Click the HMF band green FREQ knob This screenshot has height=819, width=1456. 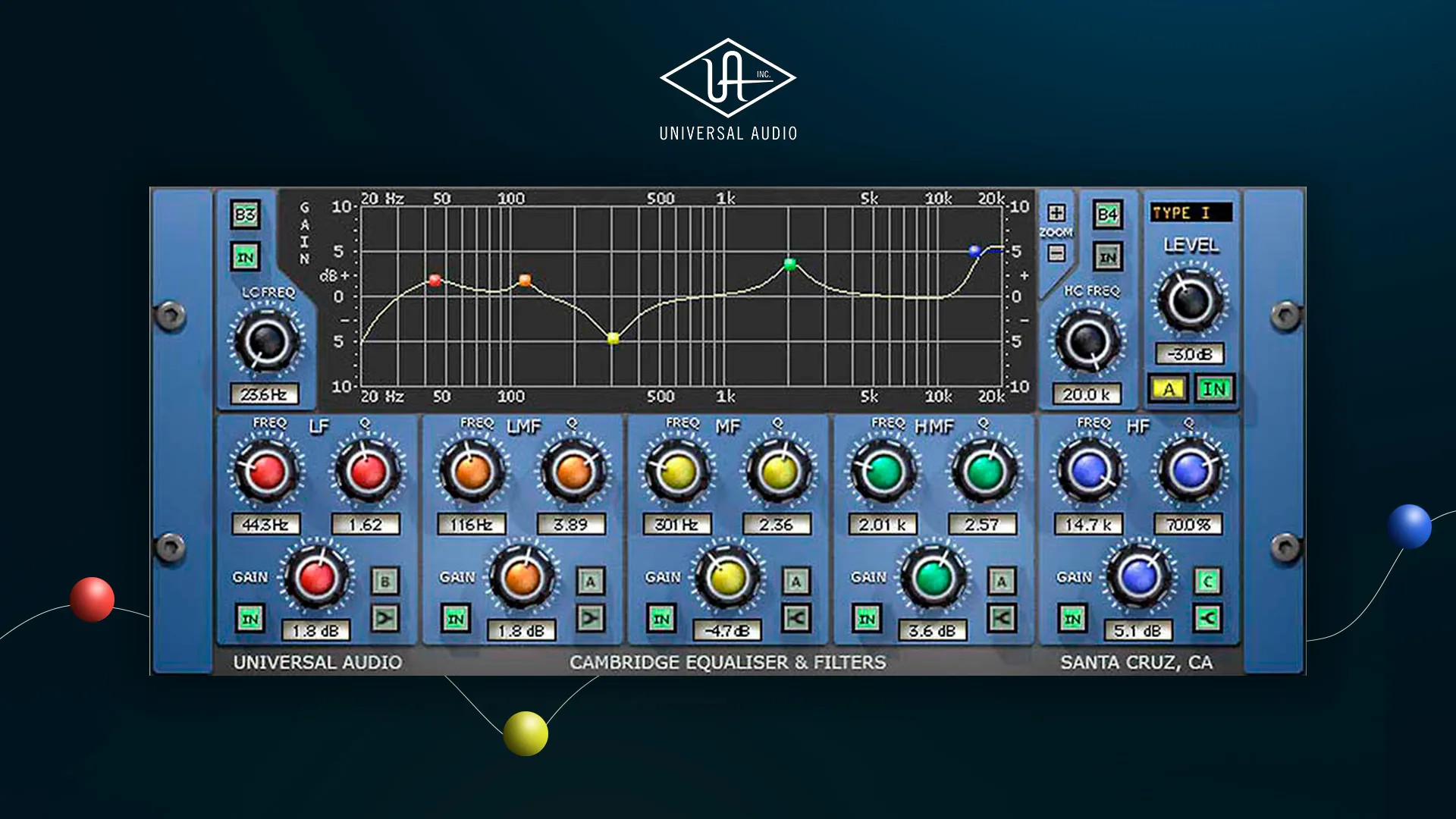point(883,472)
